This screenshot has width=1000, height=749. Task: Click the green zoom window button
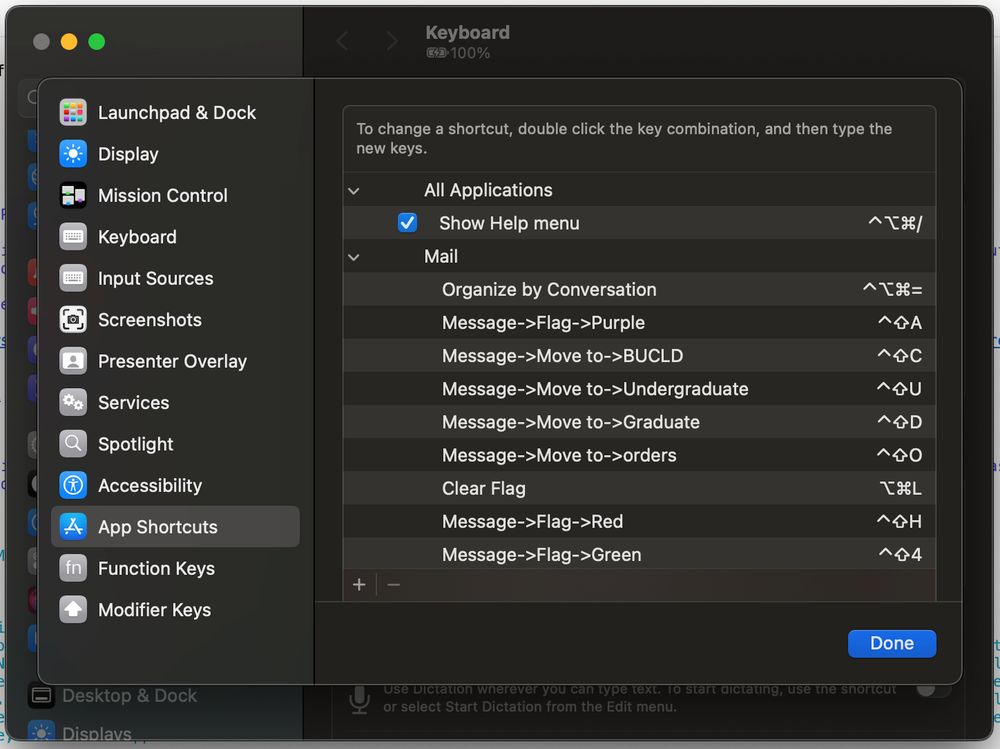pos(97,41)
